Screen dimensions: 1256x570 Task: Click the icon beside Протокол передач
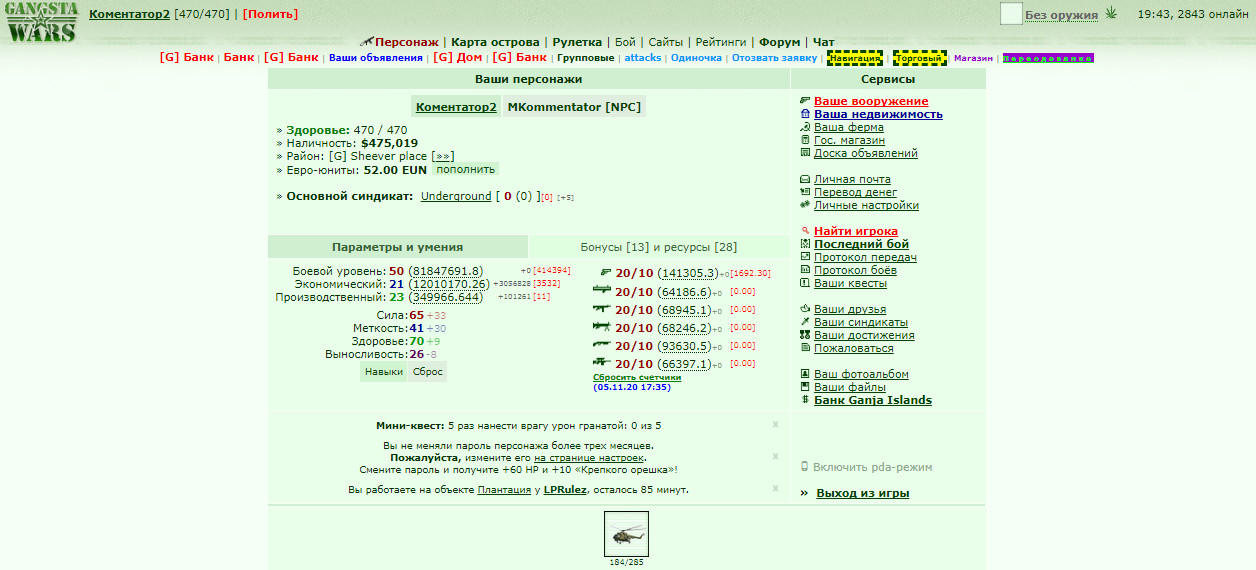pyautogui.click(x=805, y=257)
